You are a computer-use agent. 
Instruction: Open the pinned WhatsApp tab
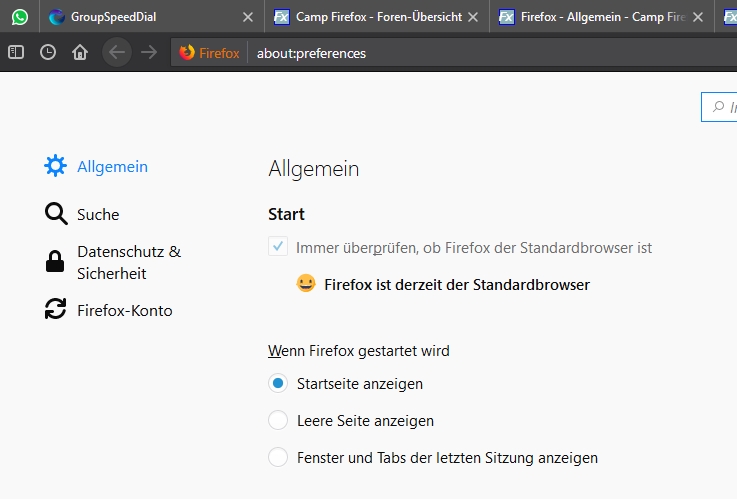pyautogui.click(x=20, y=17)
